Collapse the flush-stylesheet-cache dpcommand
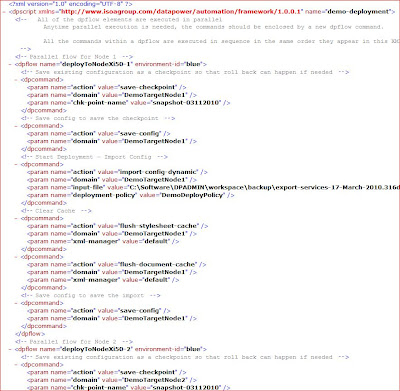This screenshot has height=391, width=400. click(16, 218)
